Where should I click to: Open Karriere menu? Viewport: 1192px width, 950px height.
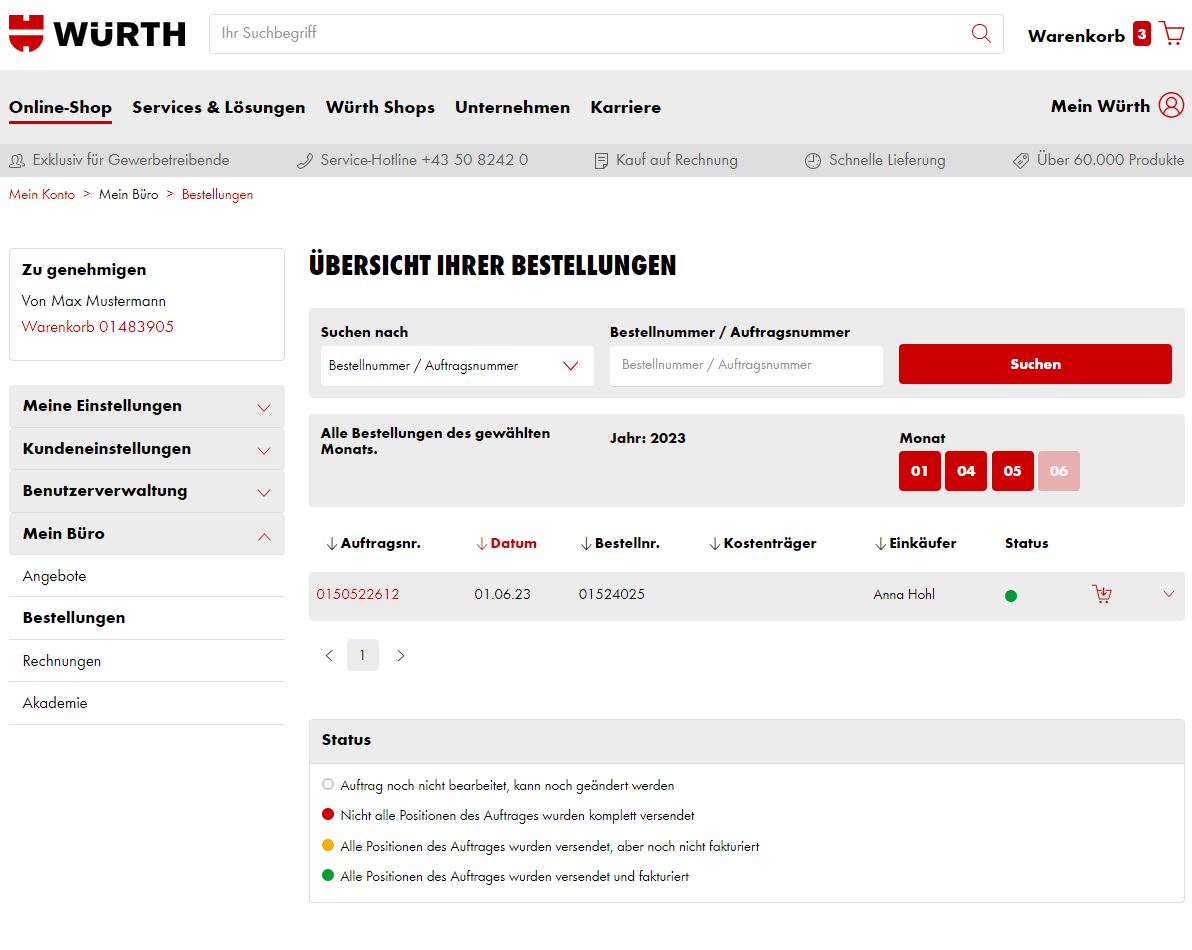pyautogui.click(x=626, y=107)
